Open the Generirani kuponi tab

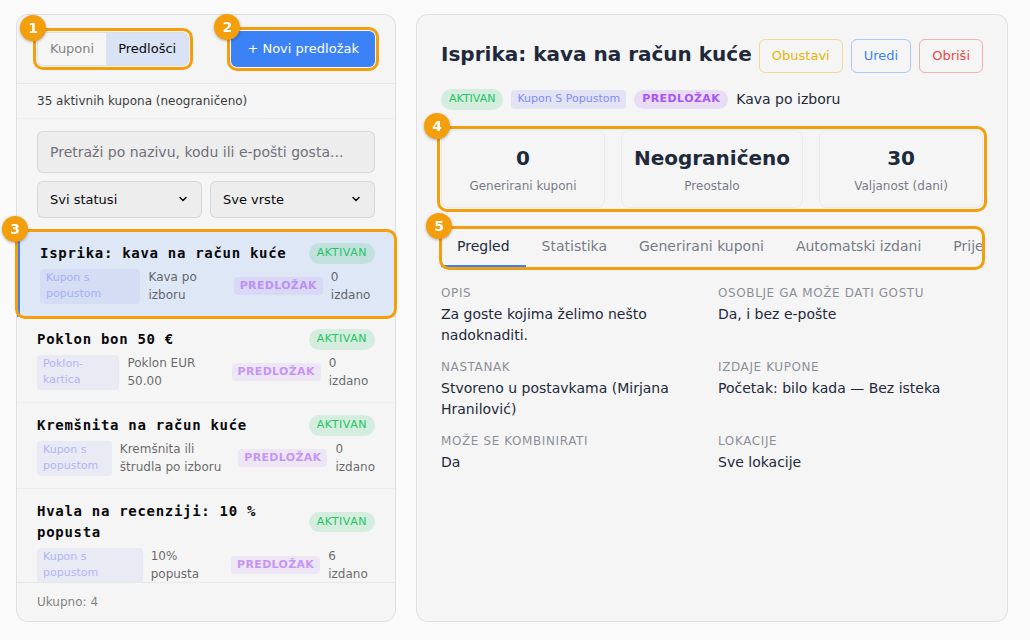pos(701,246)
